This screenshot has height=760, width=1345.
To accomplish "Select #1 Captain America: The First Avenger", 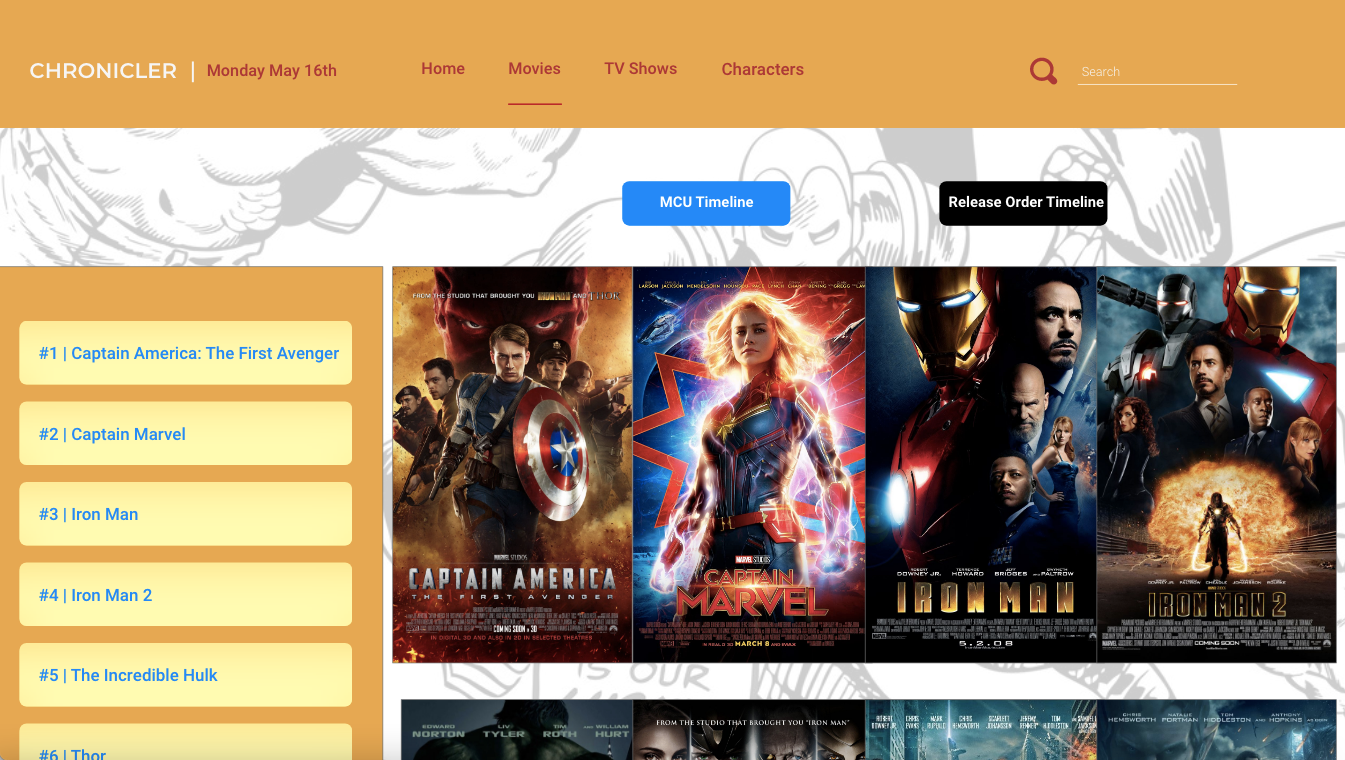I will tap(186, 353).
